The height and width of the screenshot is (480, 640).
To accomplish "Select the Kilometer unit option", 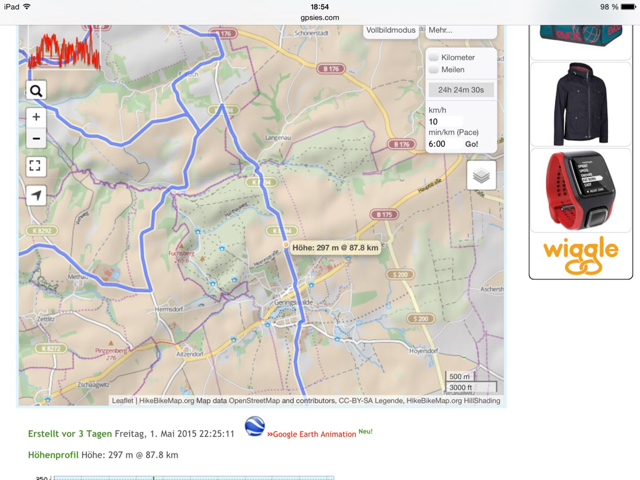I will (434, 57).
